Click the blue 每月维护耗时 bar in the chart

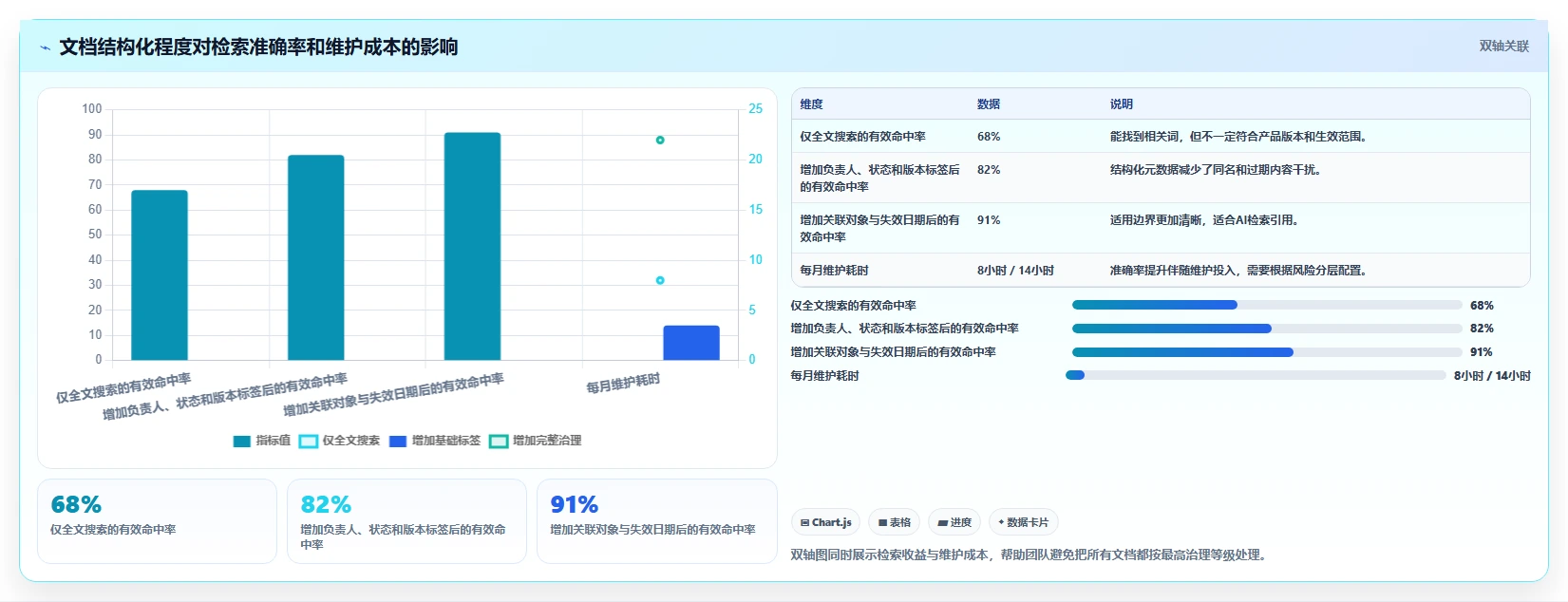(691, 343)
